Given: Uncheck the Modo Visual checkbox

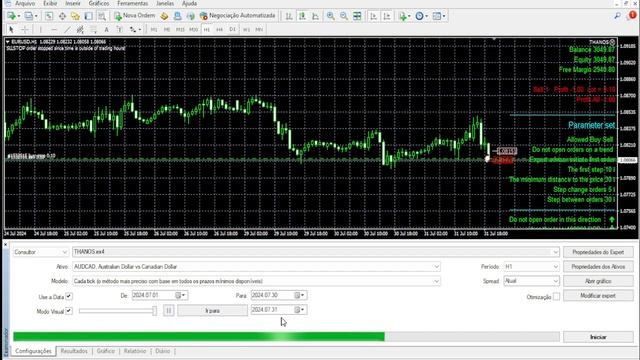Looking at the screenshot, I should 69,311.
